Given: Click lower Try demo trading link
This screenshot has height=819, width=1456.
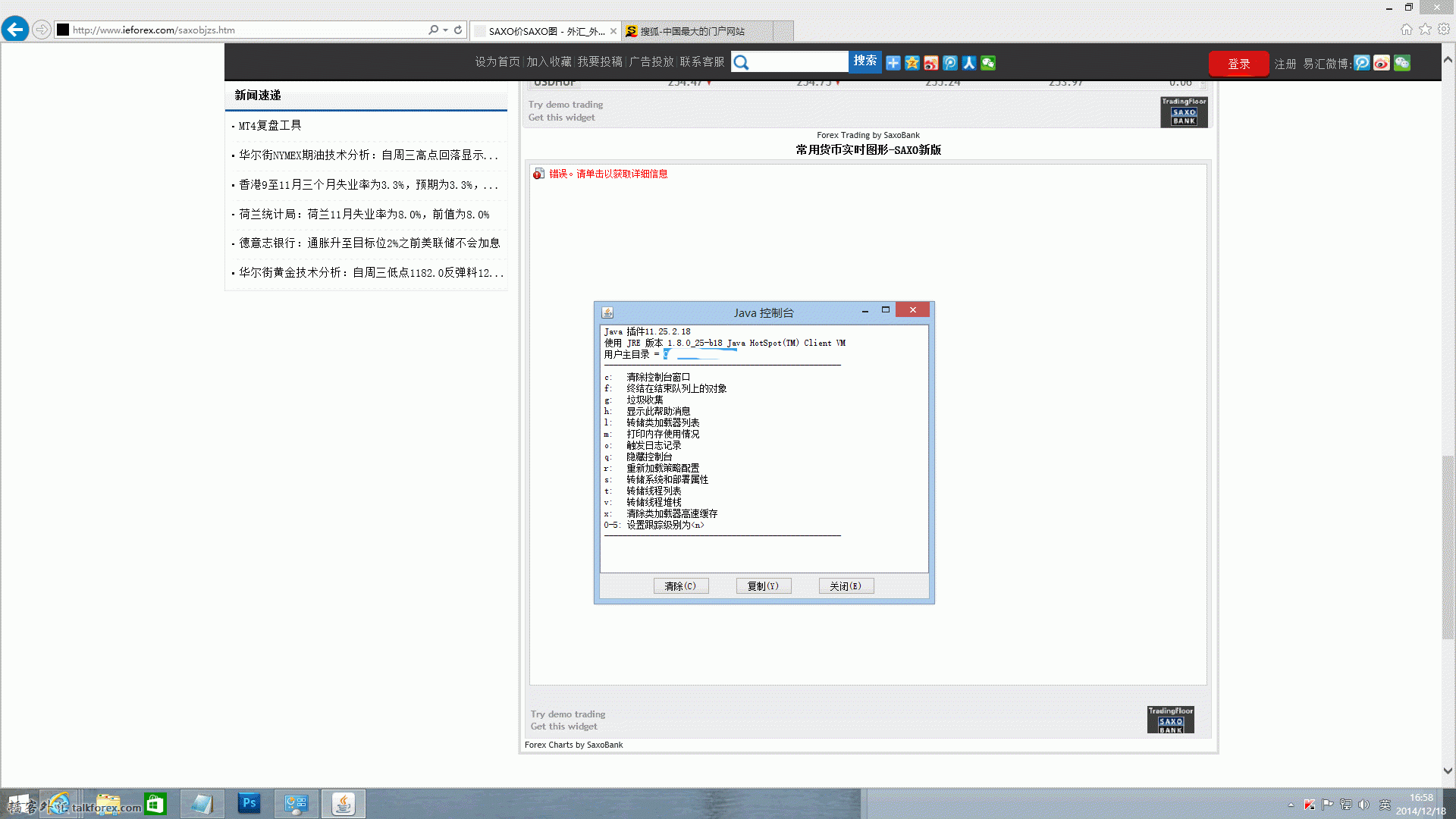Looking at the screenshot, I should 568,714.
